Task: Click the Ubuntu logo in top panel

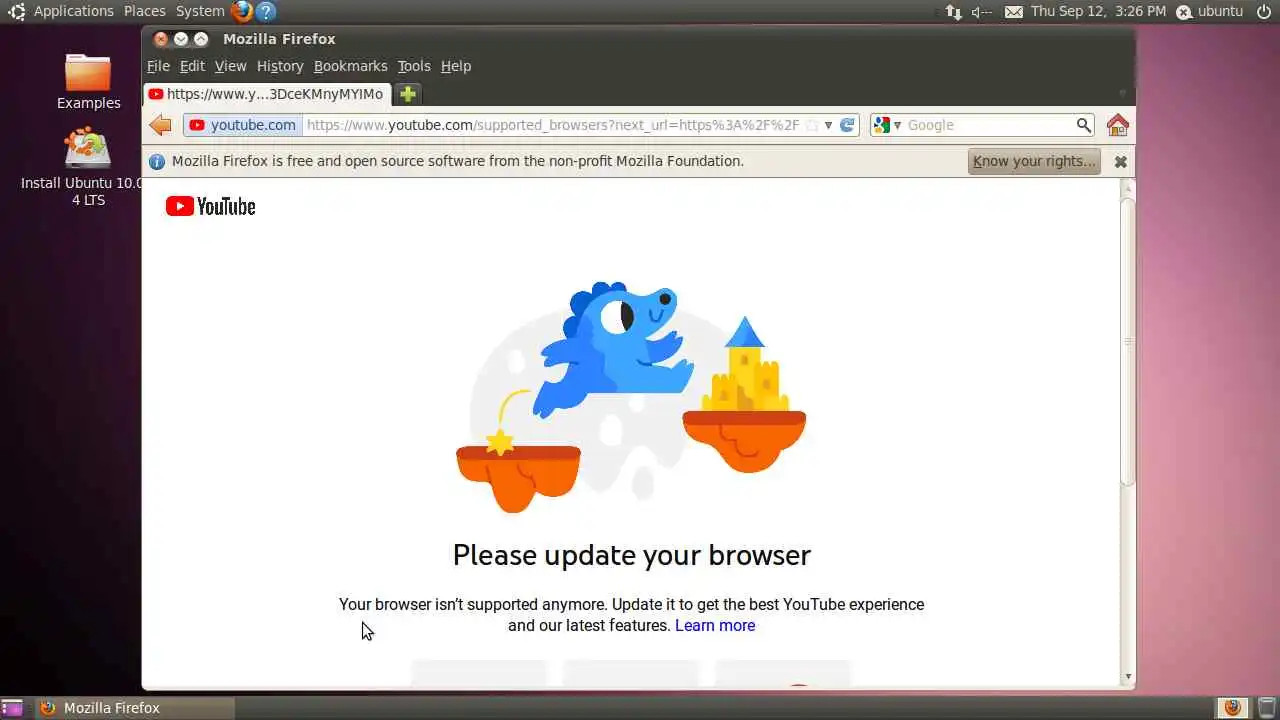Action: 16,11
